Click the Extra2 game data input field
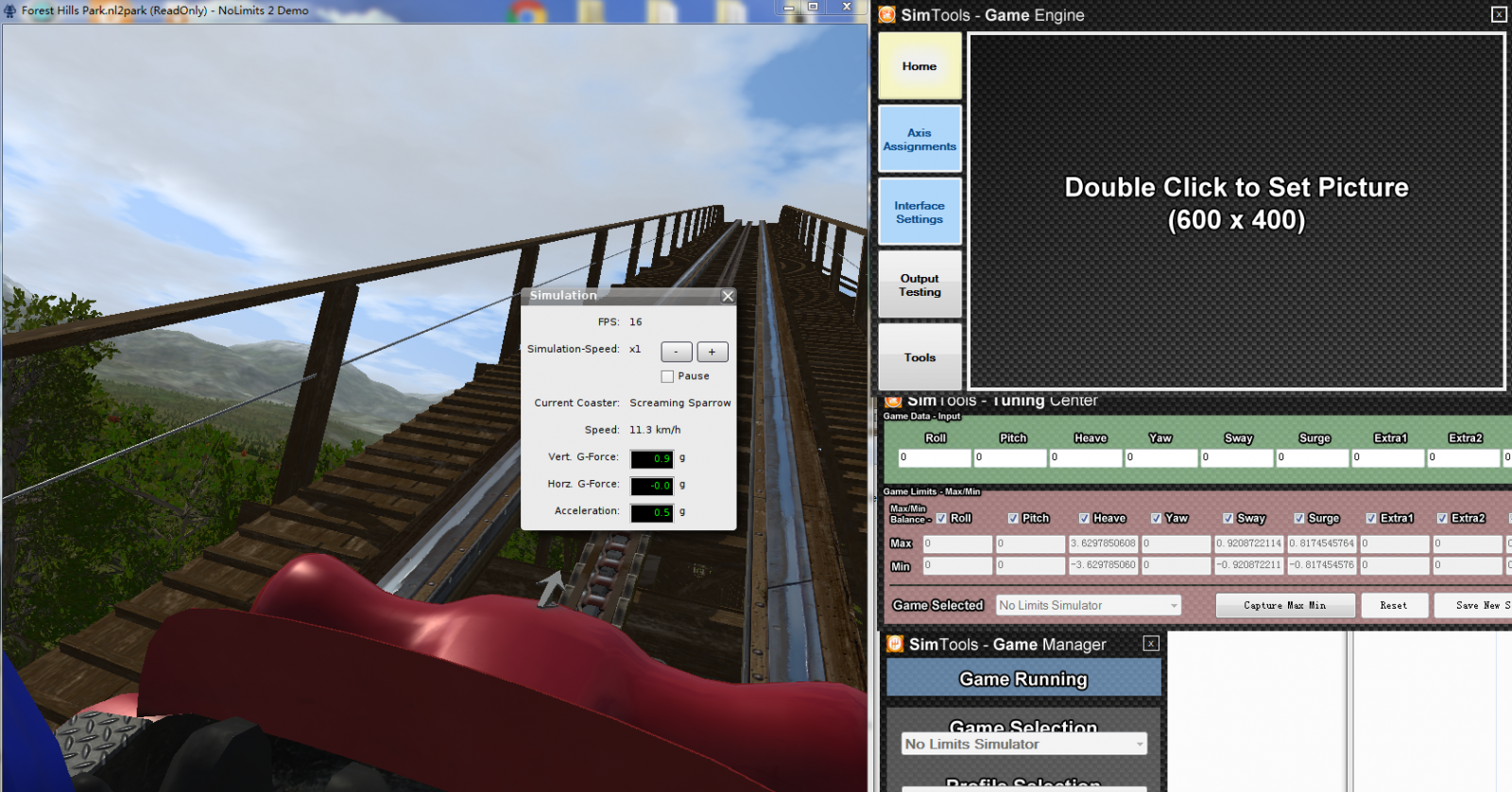Image resolution: width=1512 pixels, height=792 pixels. click(1463, 457)
